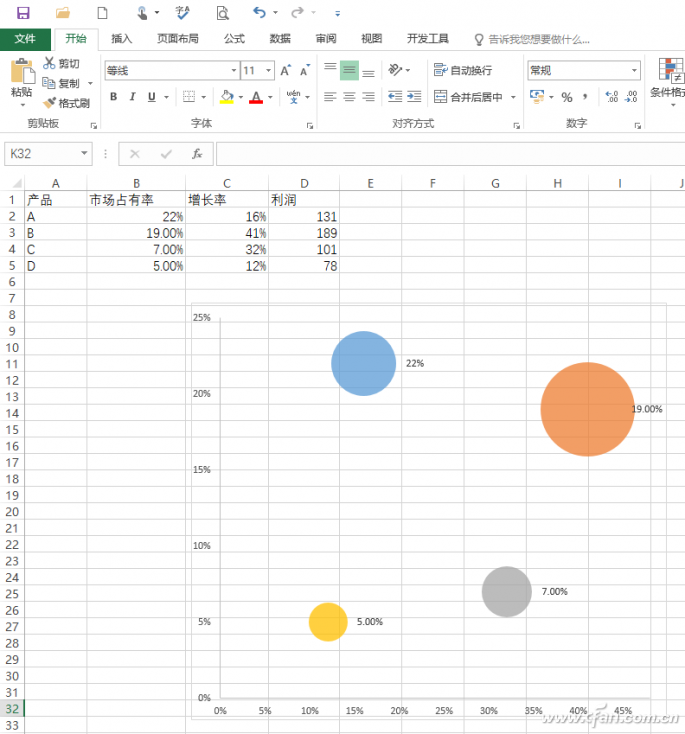The height and width of the screenshot is (734, 685).
Task: Toggle wrap text 自动换行
Action: (463, 70)
